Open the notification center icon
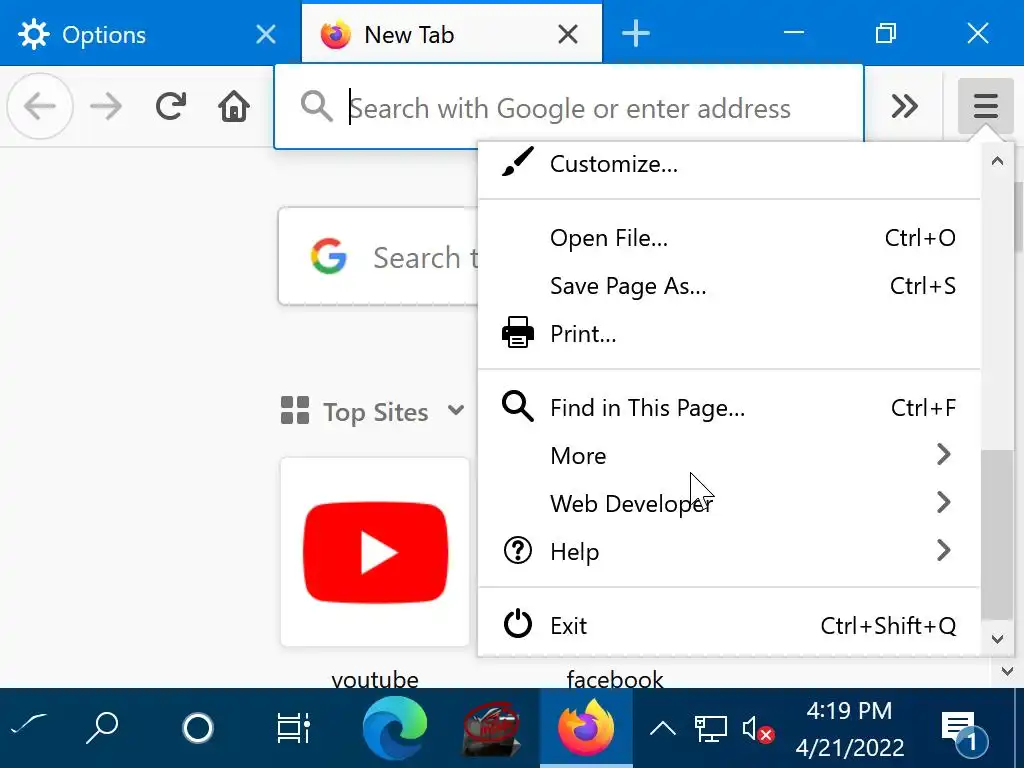Viewport: 1024px width, 768px height. 964,731
